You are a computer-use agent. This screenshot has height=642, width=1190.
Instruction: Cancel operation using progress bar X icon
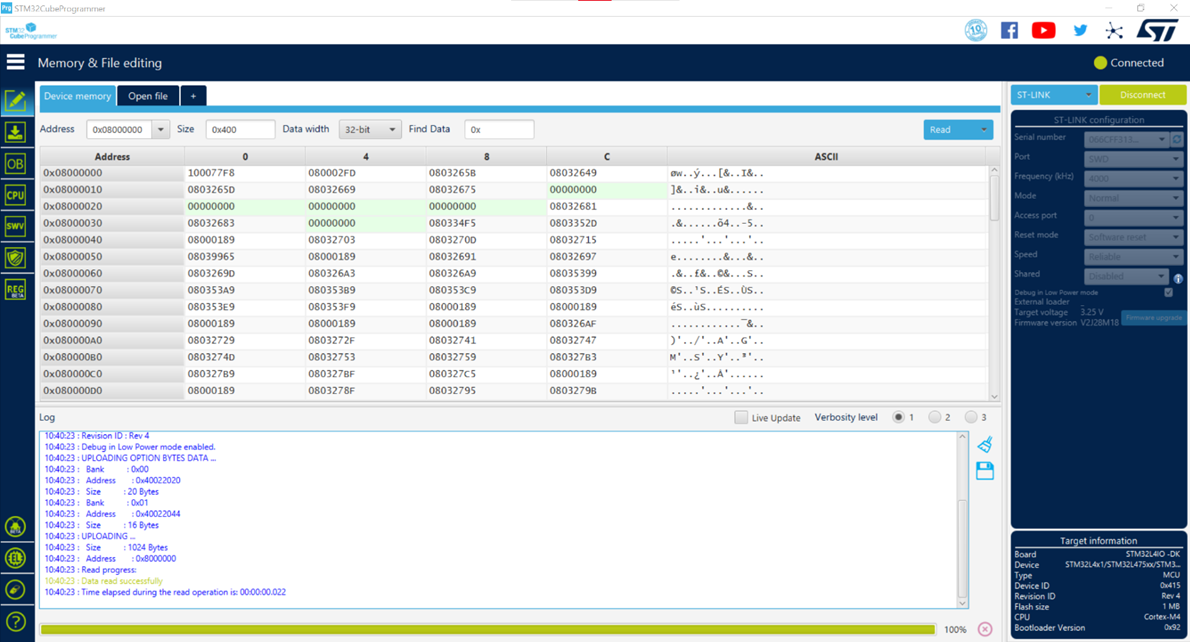[985, 629]
